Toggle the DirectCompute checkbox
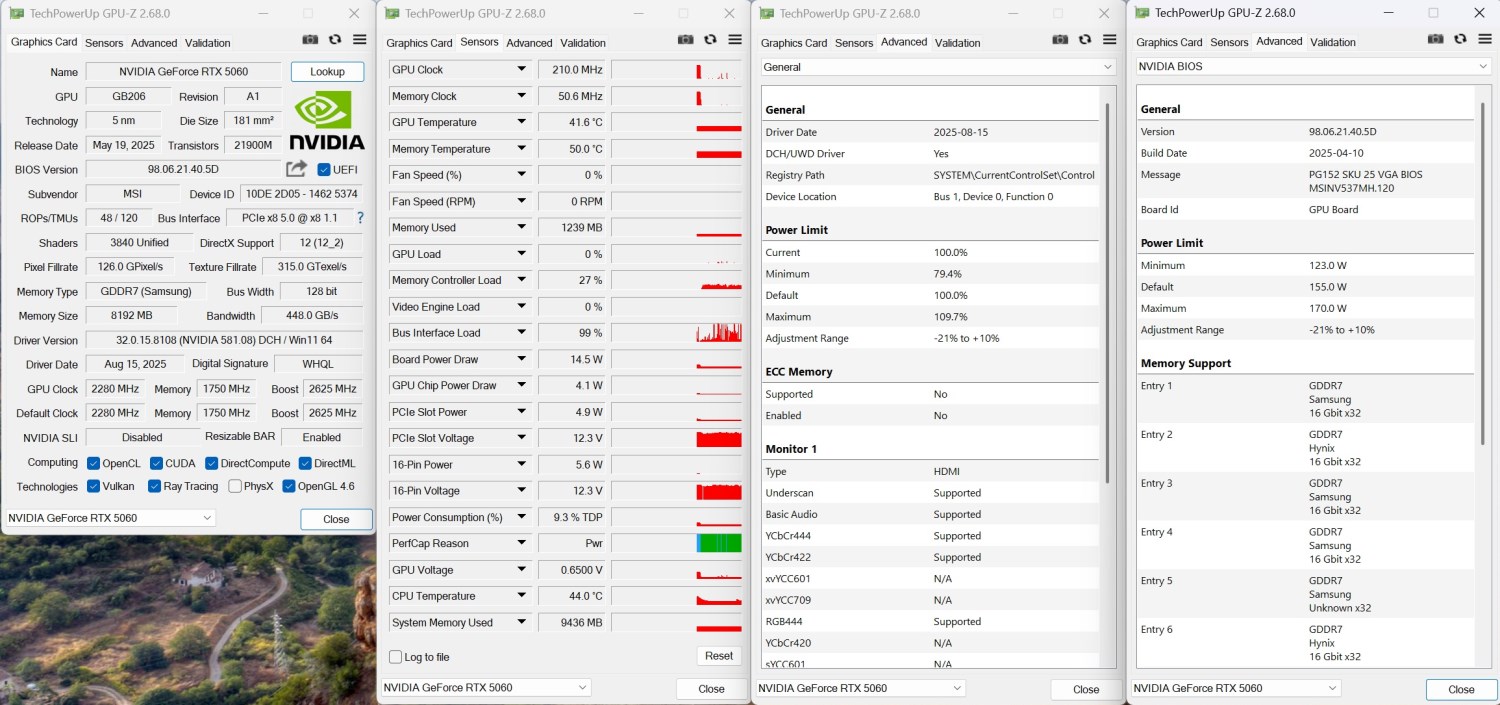This screenshot has height=705, width=1500. 212,463
